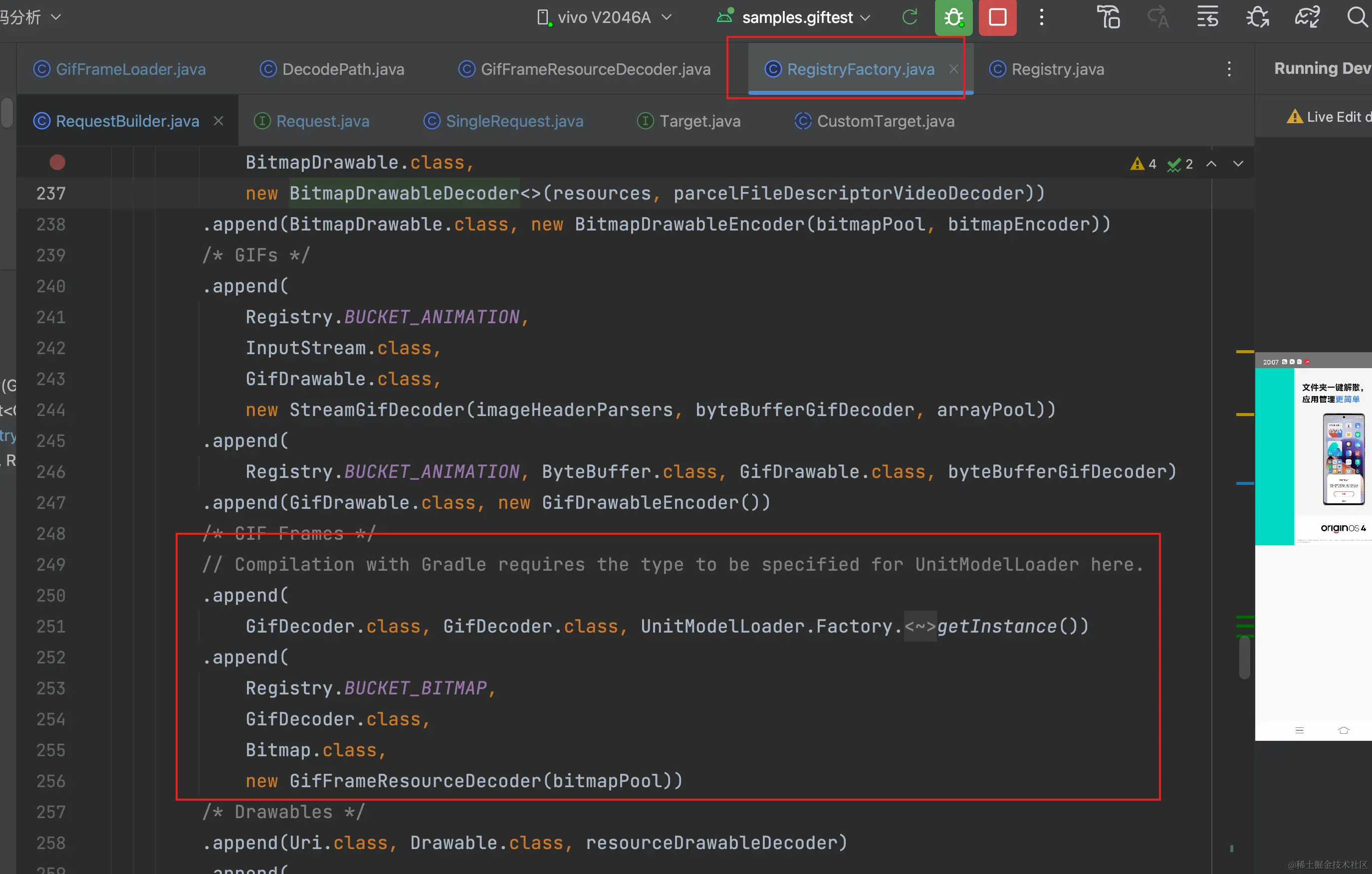Open the toolbar more actions menu
Image resolution: width=1372 pixels, height=874 pixels.
click(1041, 17)
